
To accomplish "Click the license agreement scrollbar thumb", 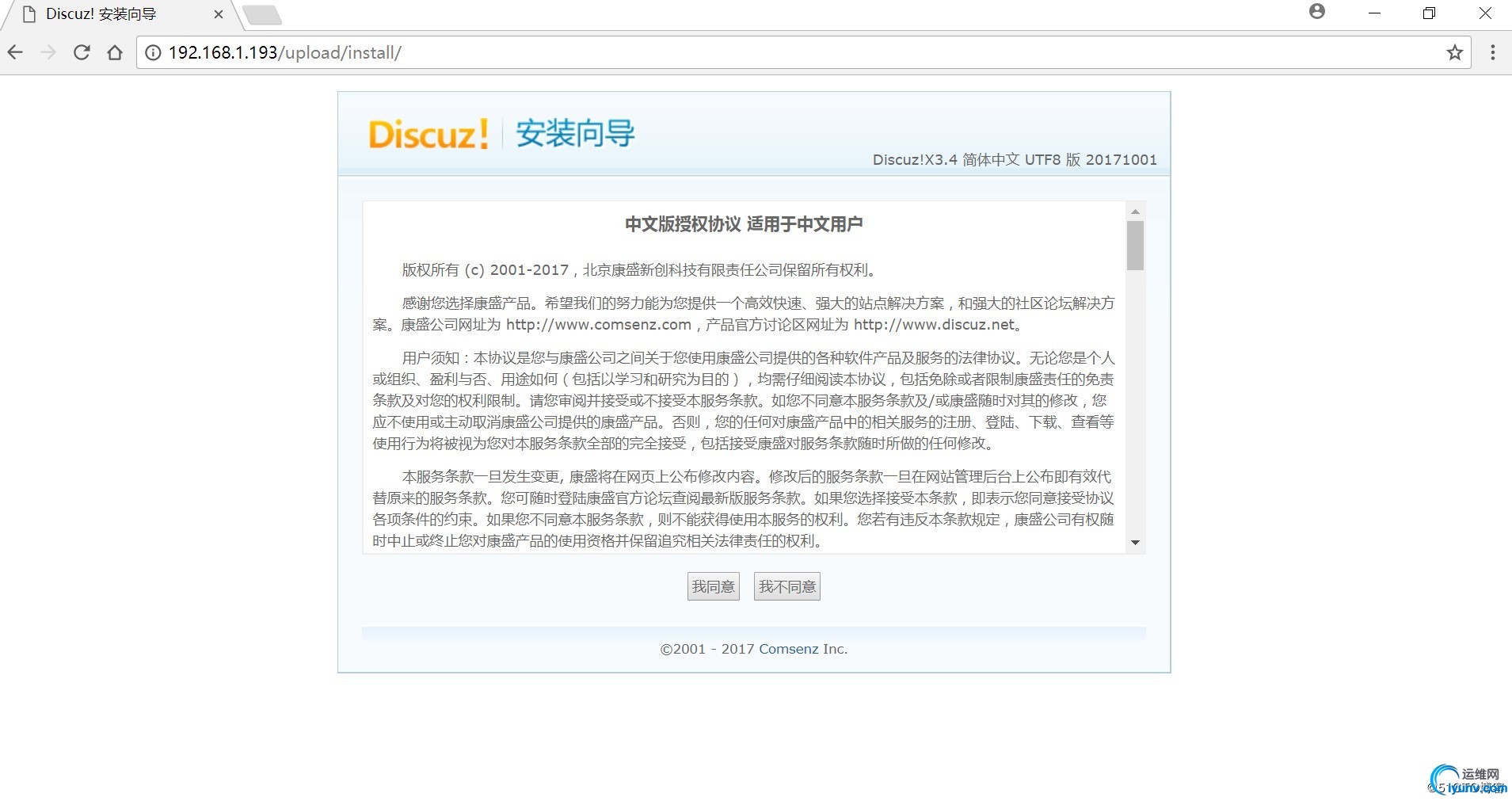I will click(x=1135, y=246).
